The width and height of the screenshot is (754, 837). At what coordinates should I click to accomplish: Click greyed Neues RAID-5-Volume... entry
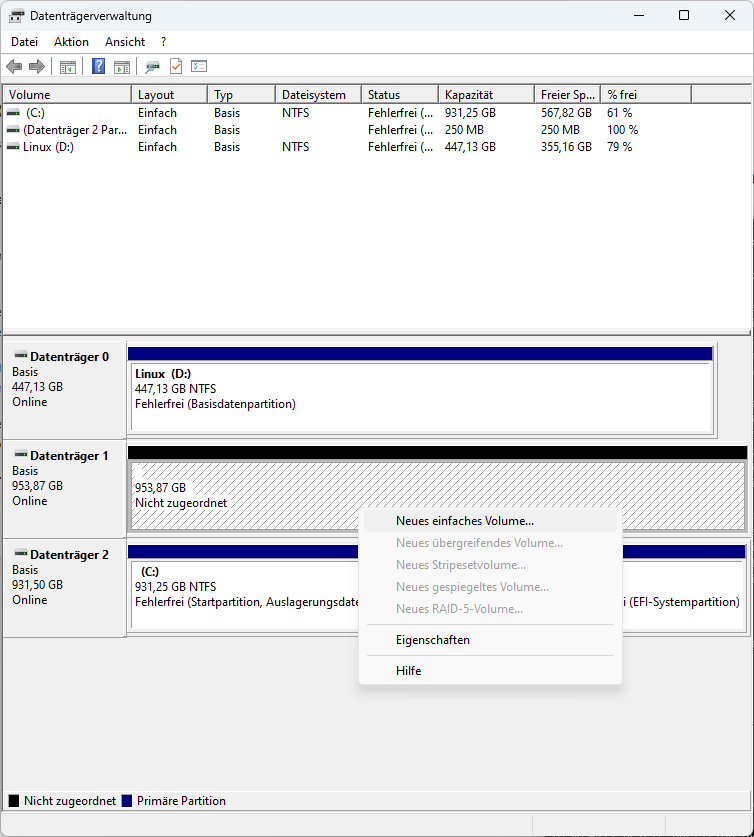pos(490,609)
